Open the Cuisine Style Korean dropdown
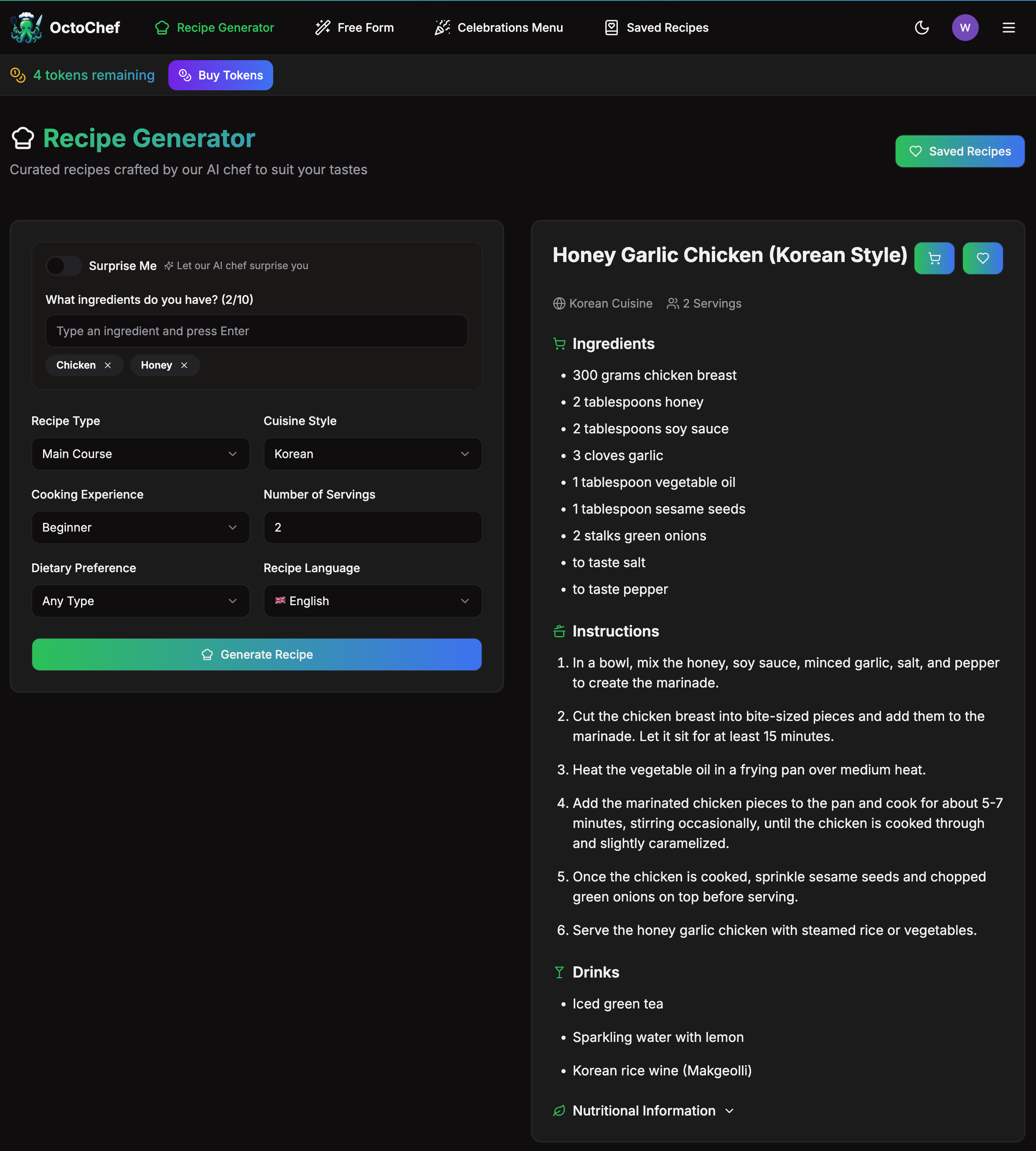 (372, 454)
